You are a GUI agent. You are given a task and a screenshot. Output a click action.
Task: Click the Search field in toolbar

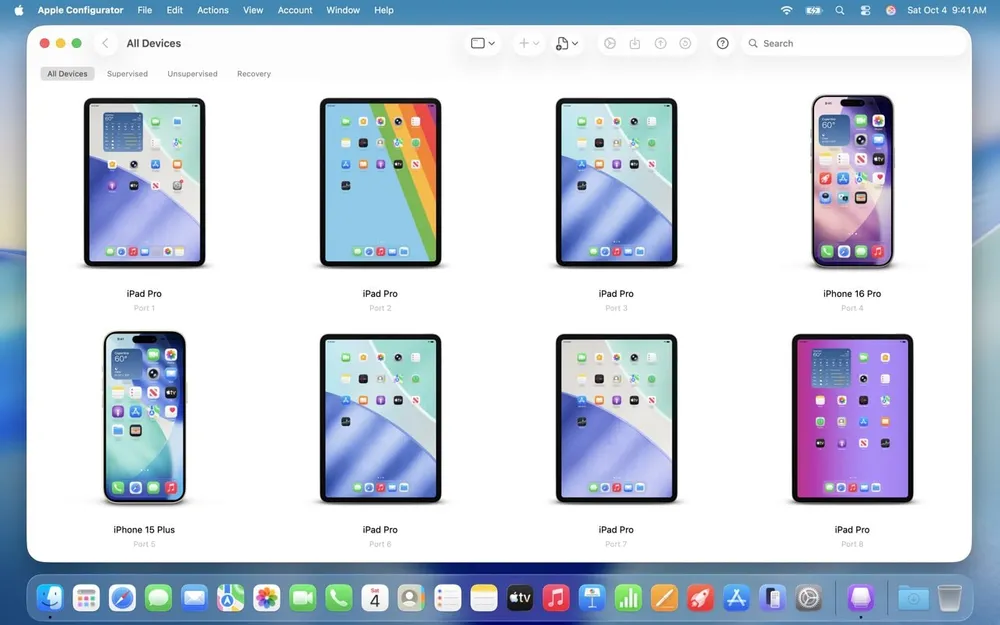click(854, 43)
